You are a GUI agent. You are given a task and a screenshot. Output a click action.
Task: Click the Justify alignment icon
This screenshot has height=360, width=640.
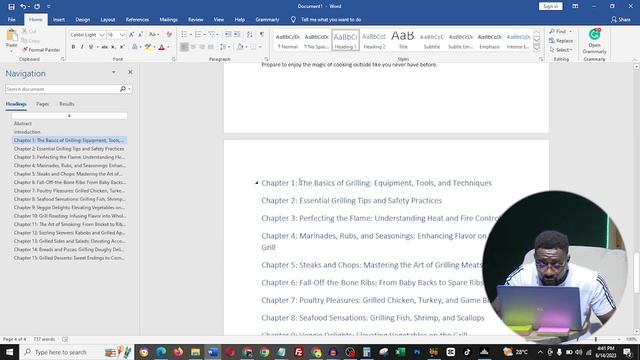211,47
